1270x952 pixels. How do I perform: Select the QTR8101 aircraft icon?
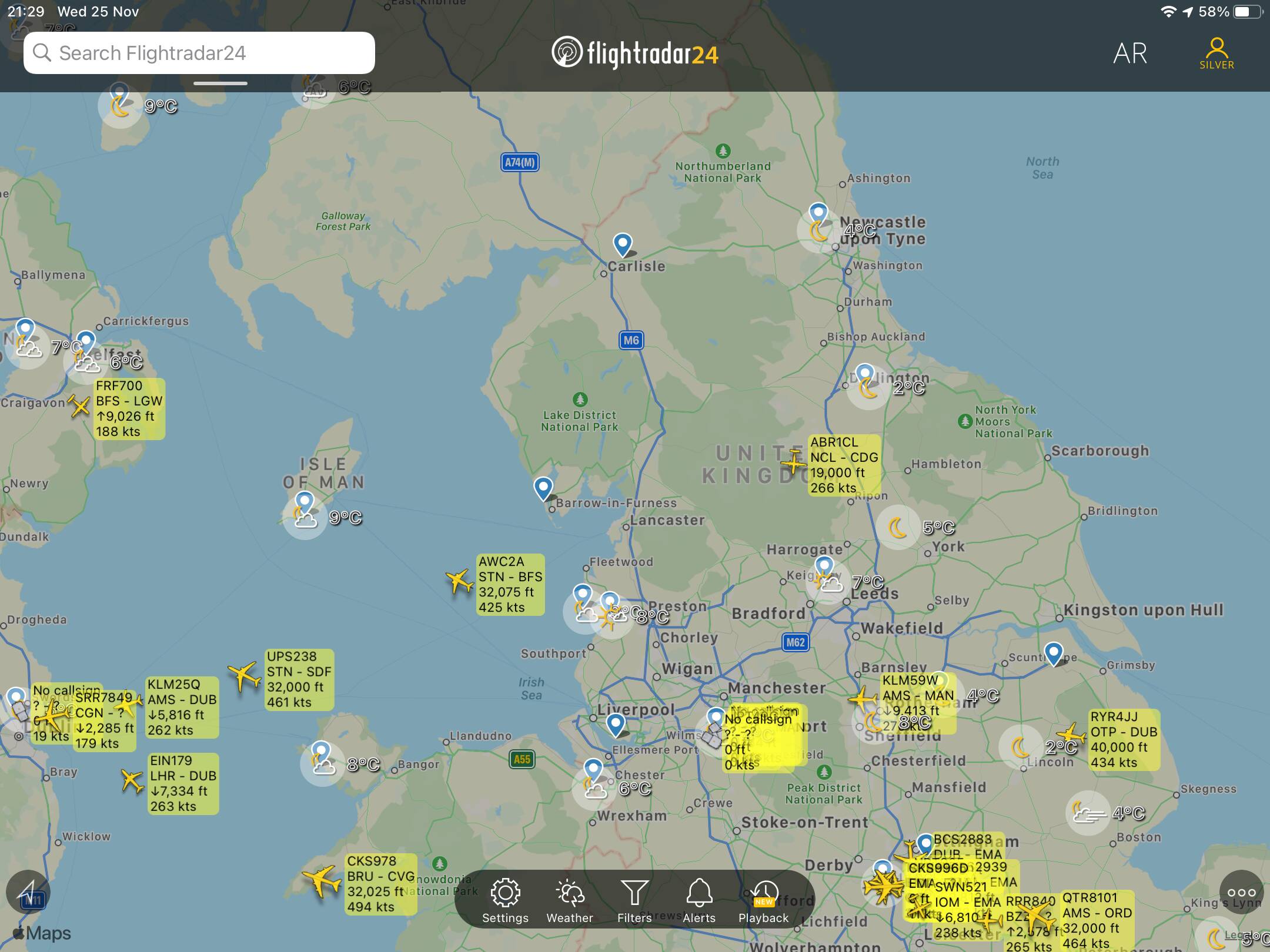(1038, 917)
